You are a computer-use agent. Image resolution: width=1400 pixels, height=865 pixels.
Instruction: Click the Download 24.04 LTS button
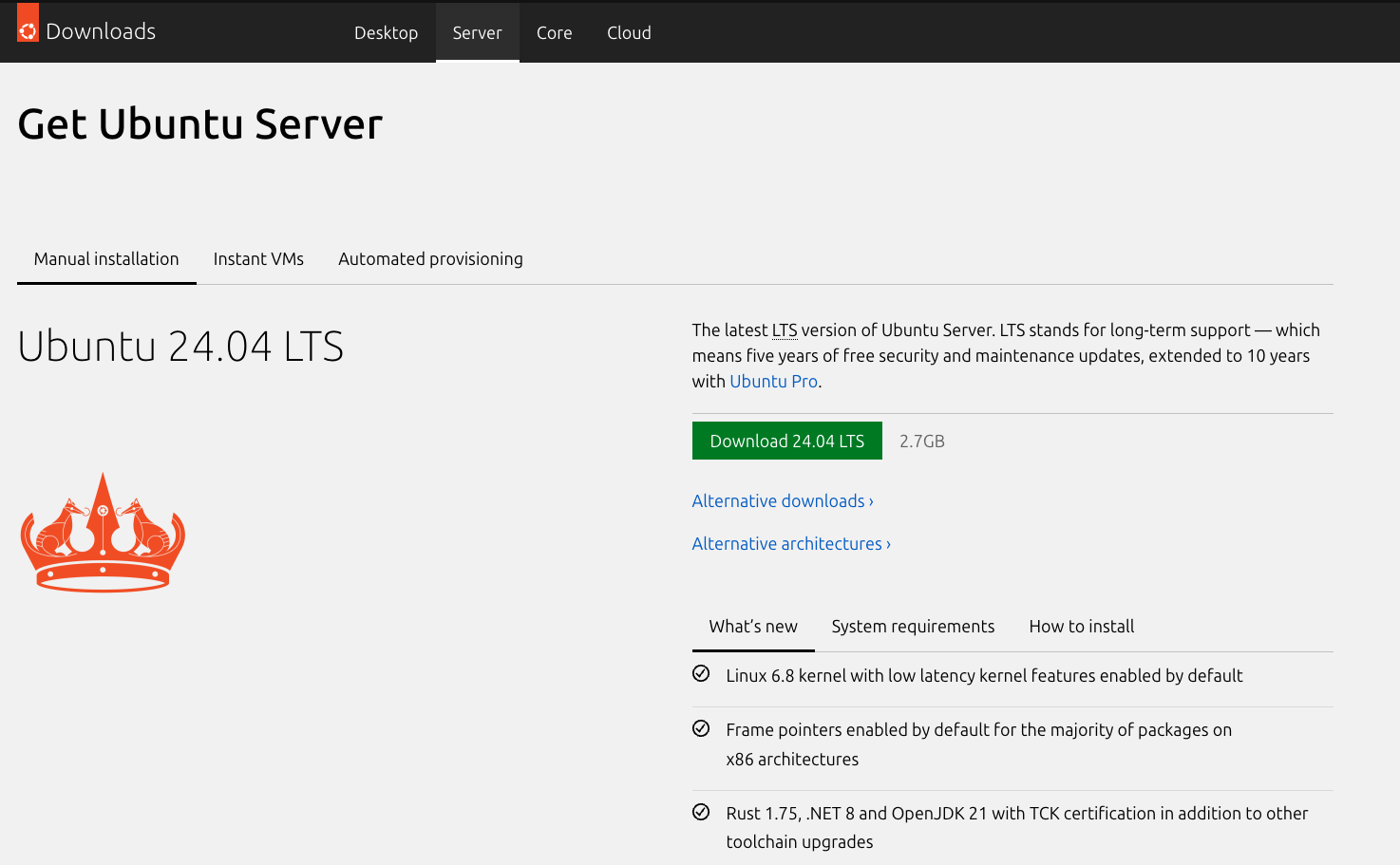point(787,441)
